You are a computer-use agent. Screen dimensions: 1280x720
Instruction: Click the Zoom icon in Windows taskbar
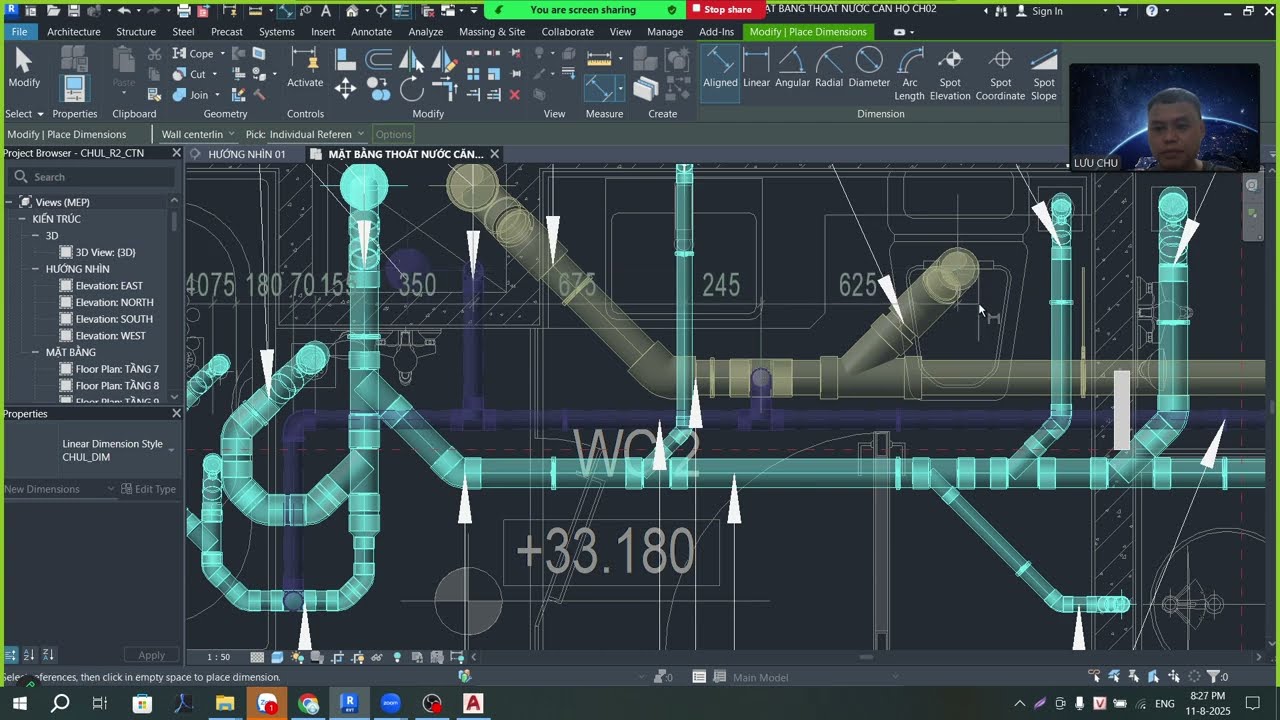[390, 703]
